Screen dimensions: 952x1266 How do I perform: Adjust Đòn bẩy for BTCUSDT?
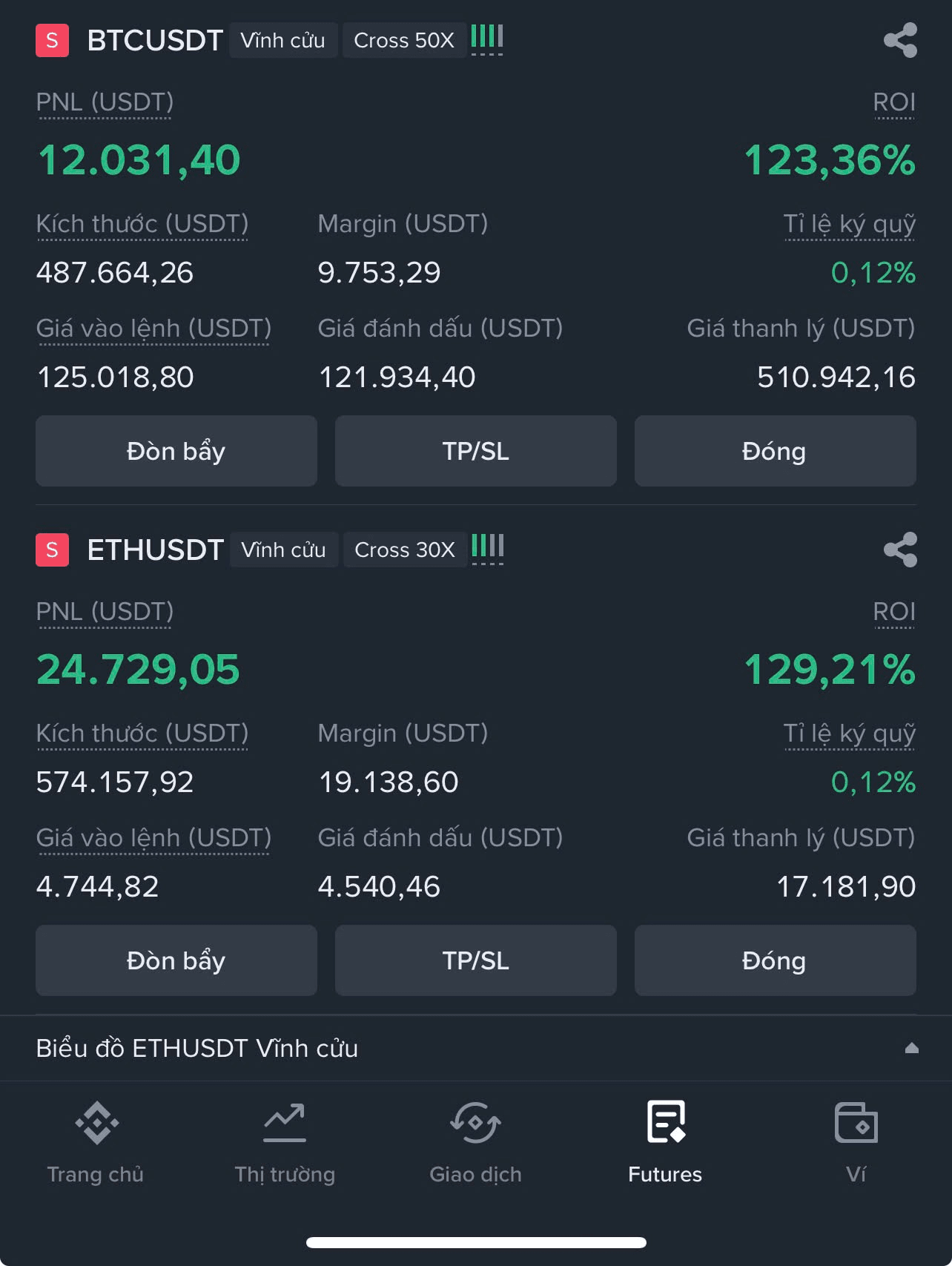coord(176,451)
